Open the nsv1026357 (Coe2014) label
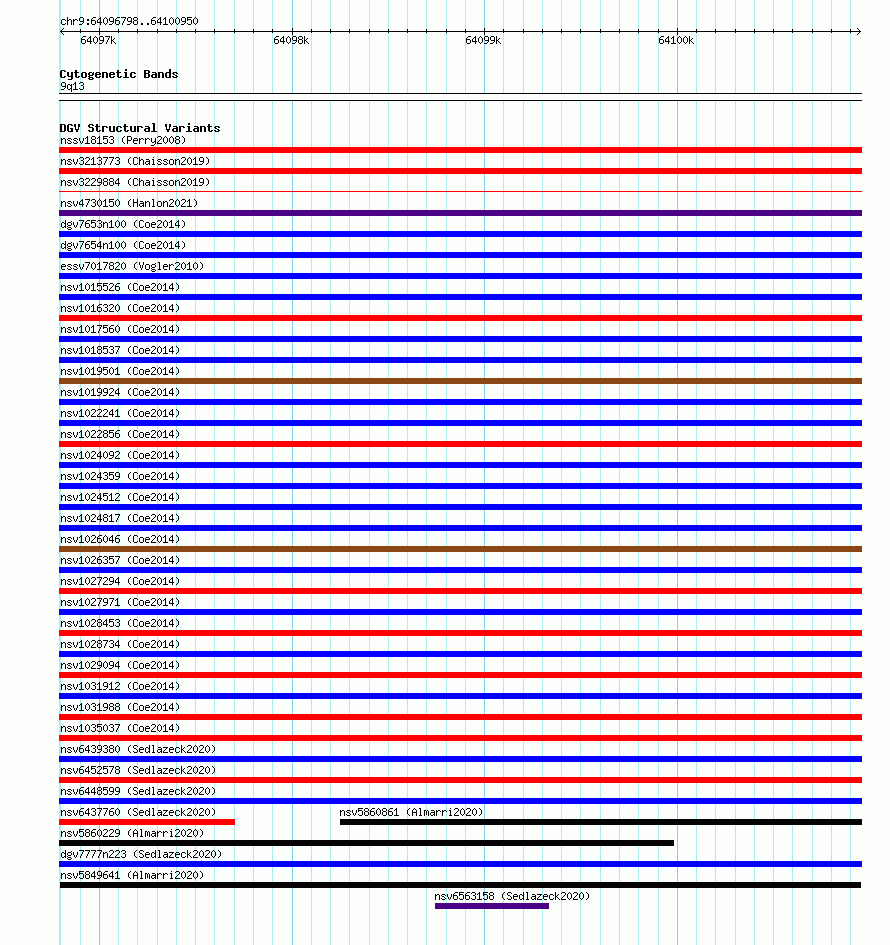The width and height of the screenshot is (890, 945). [x=120, y=560]
